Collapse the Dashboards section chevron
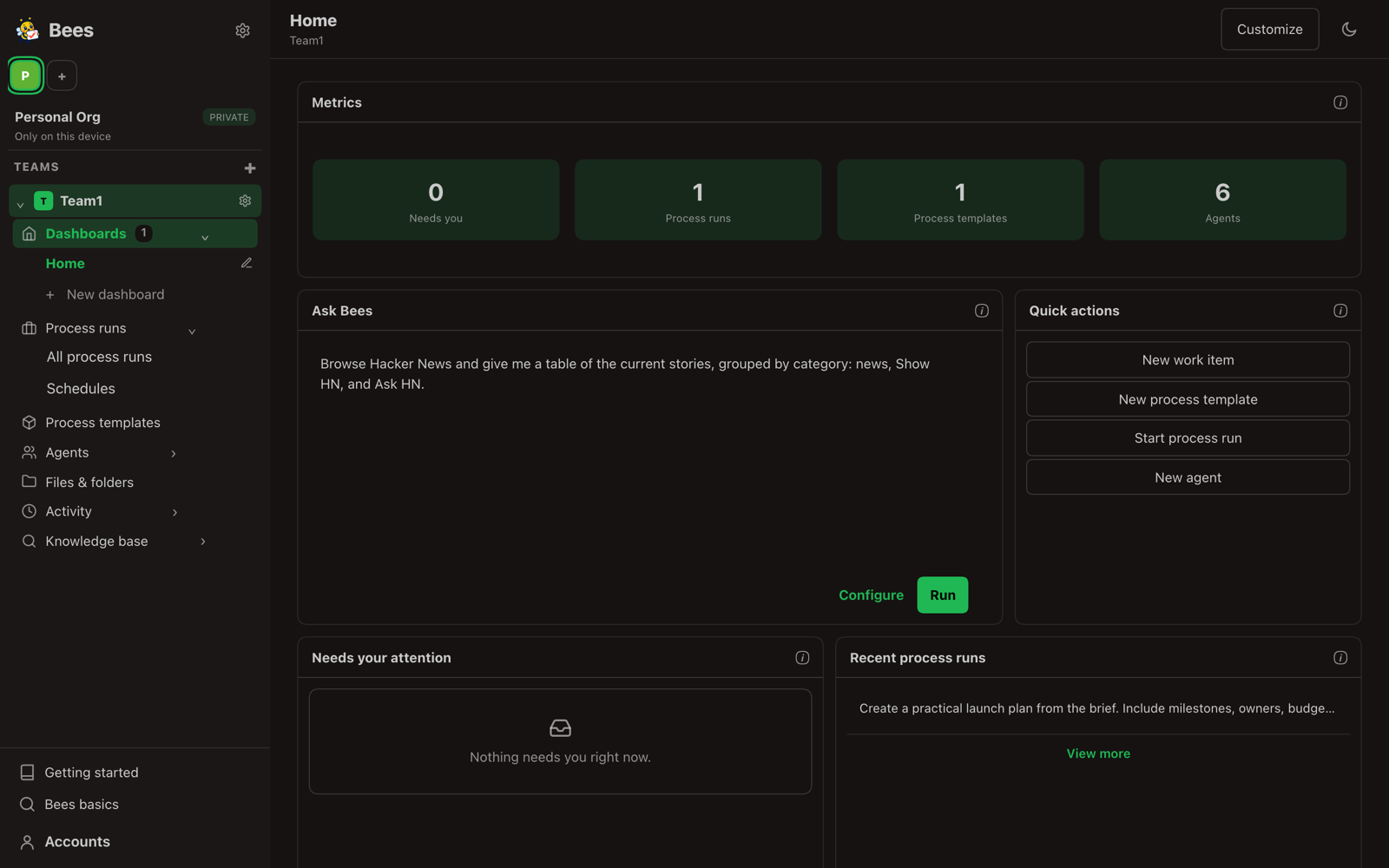 coord(205,237)
